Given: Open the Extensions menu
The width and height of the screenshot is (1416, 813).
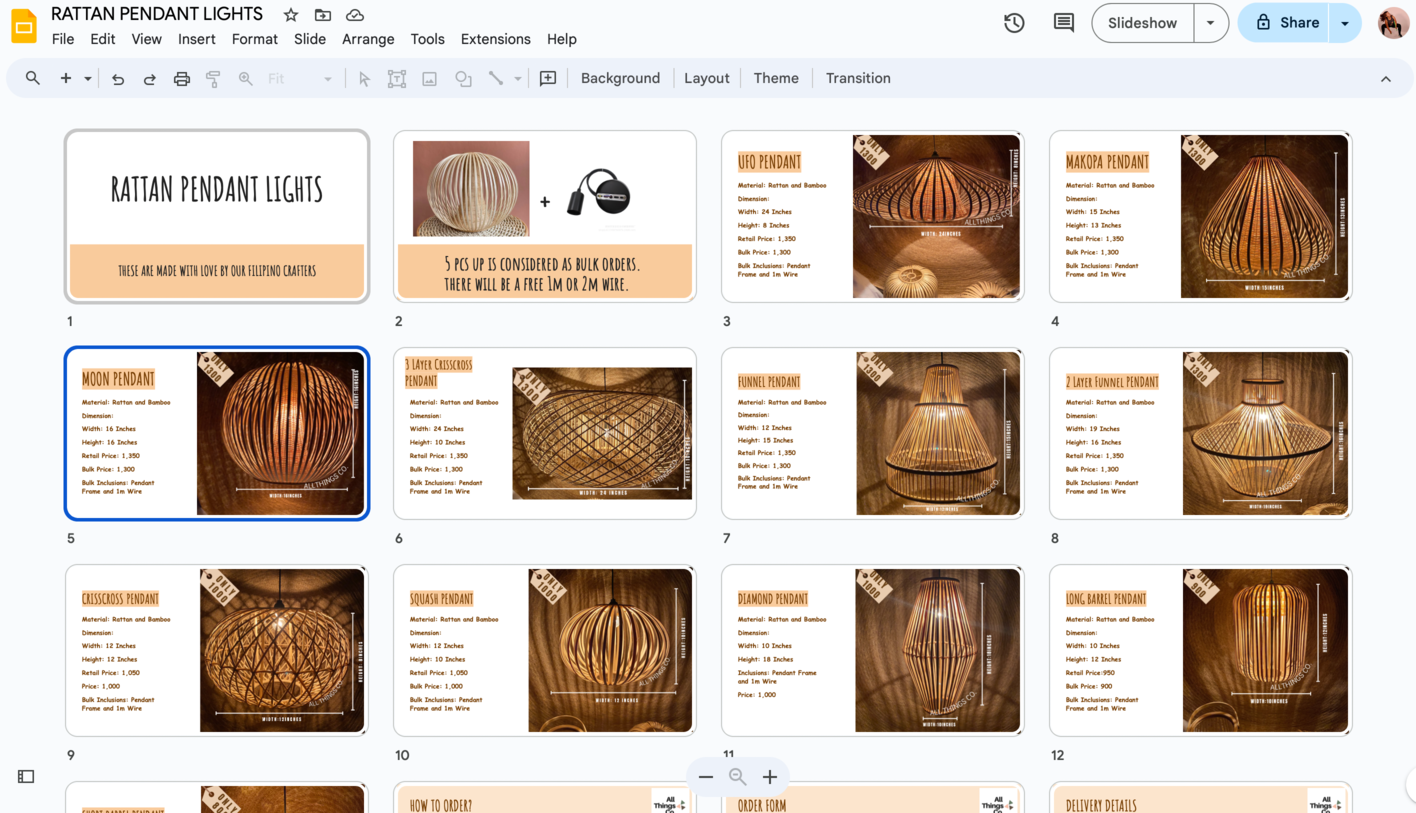Looking at the screenshot, I should tap(496, 39).
